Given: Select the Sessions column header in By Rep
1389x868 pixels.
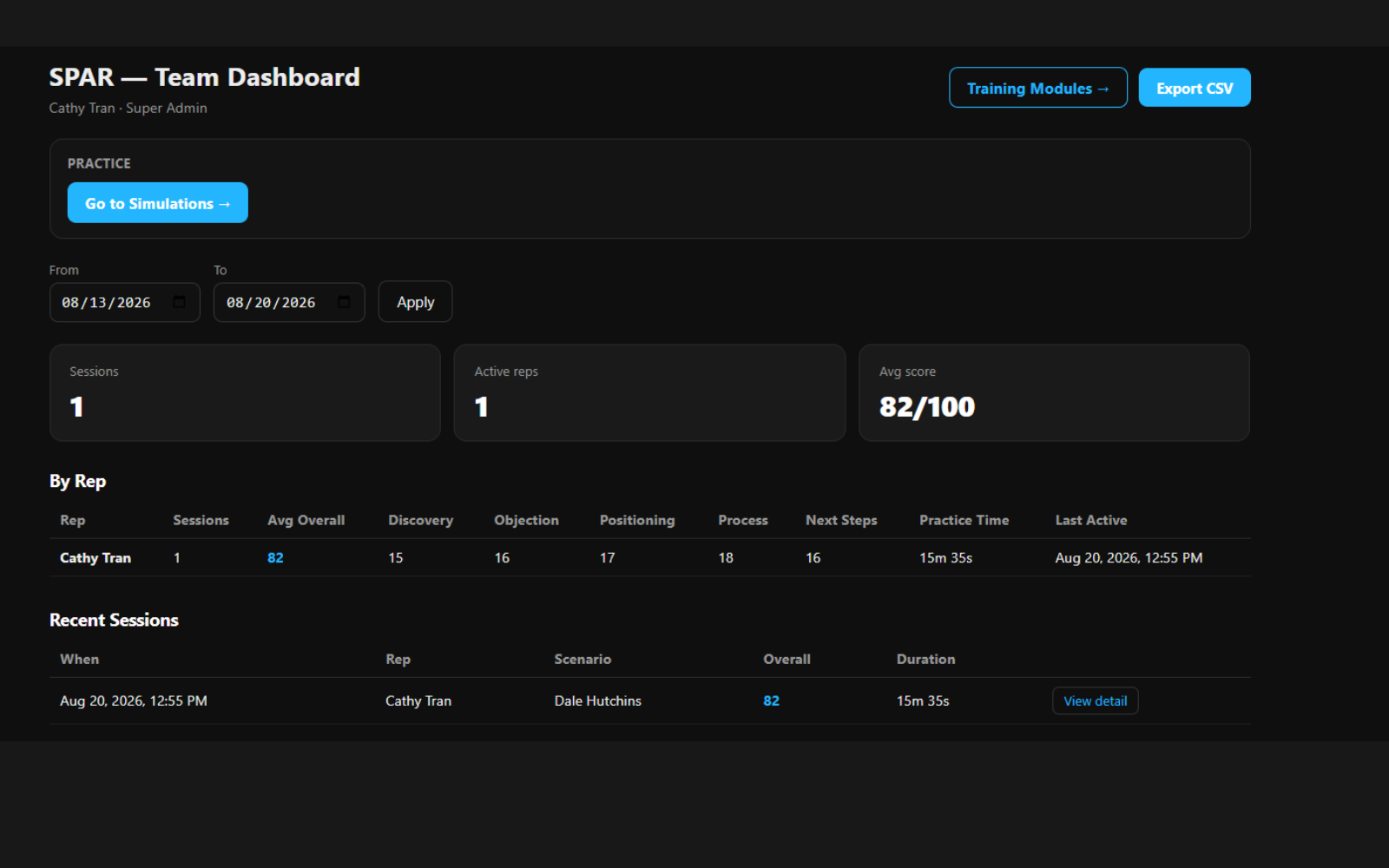Looking at the screenshot, I should pyautogui.click(x=201, y=520).
